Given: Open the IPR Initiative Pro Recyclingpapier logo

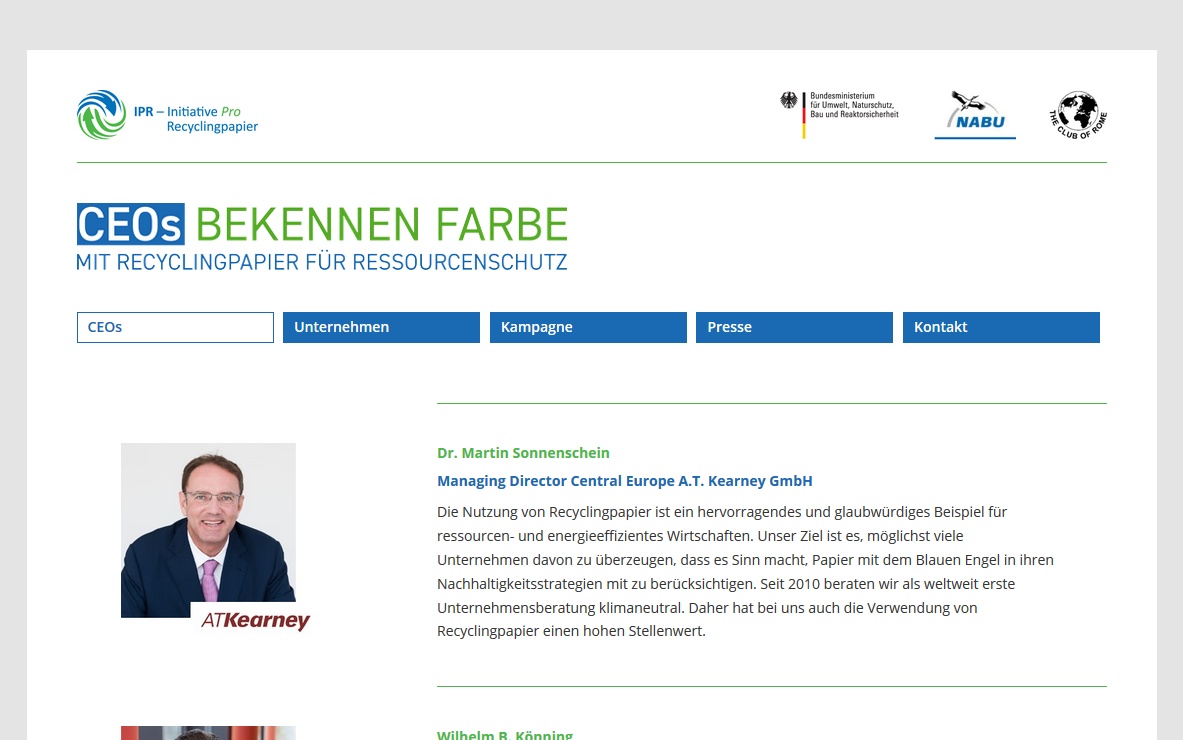Looking at the screenshot, I should (167, 115).
